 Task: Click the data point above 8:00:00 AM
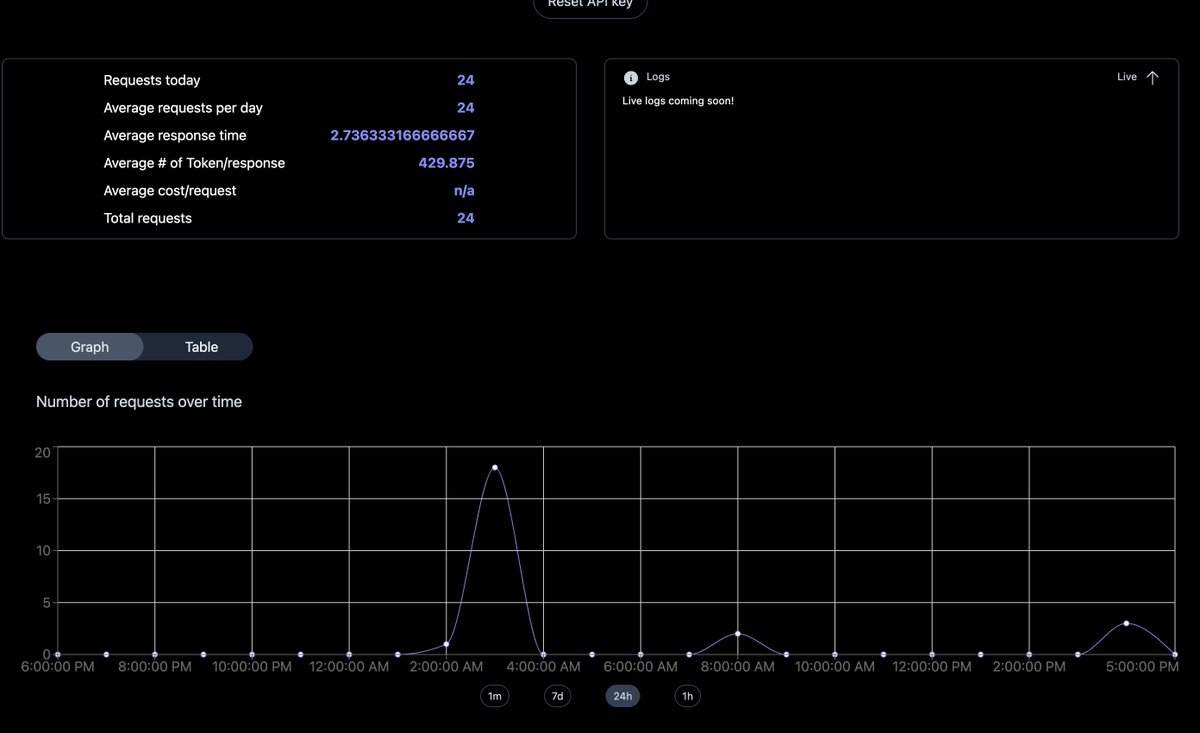point(737,633)
